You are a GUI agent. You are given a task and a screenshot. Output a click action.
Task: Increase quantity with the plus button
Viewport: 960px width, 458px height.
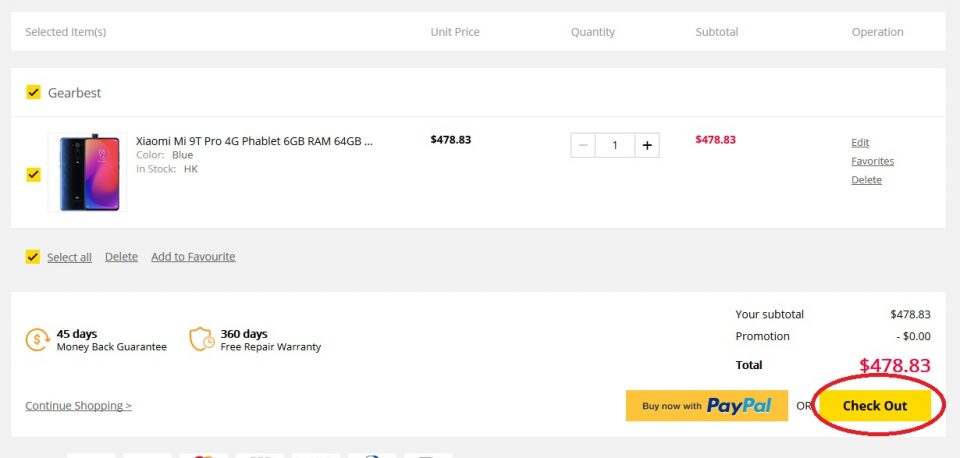coord(647,145)
